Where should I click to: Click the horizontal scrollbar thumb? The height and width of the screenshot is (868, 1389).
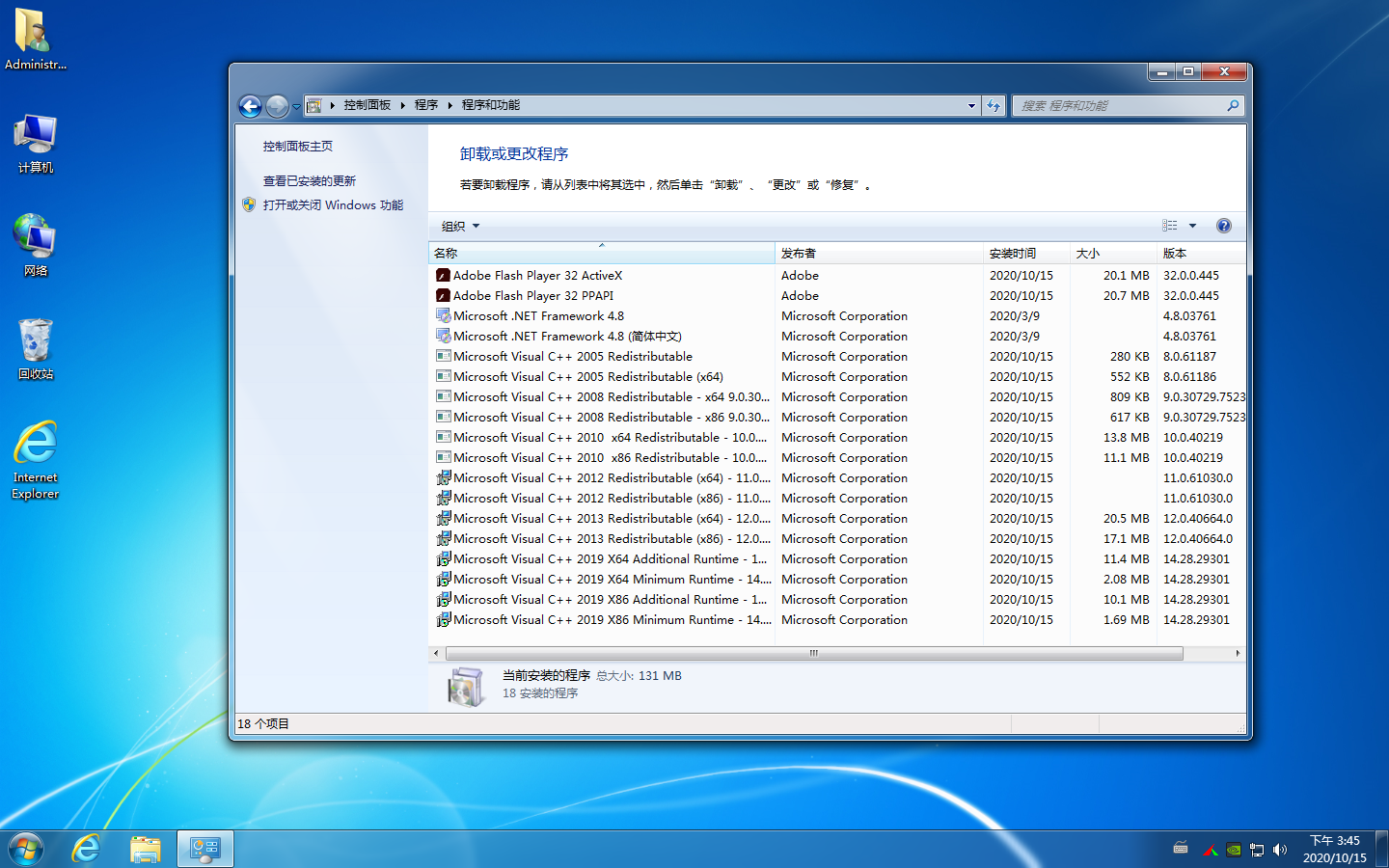pos(813,654)
